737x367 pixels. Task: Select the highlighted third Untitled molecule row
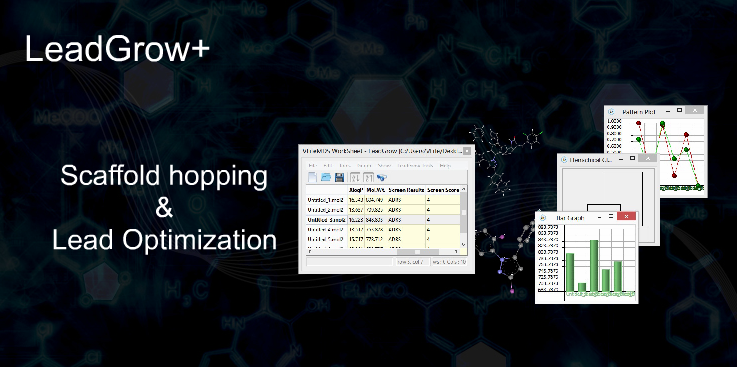click(383, 219)
